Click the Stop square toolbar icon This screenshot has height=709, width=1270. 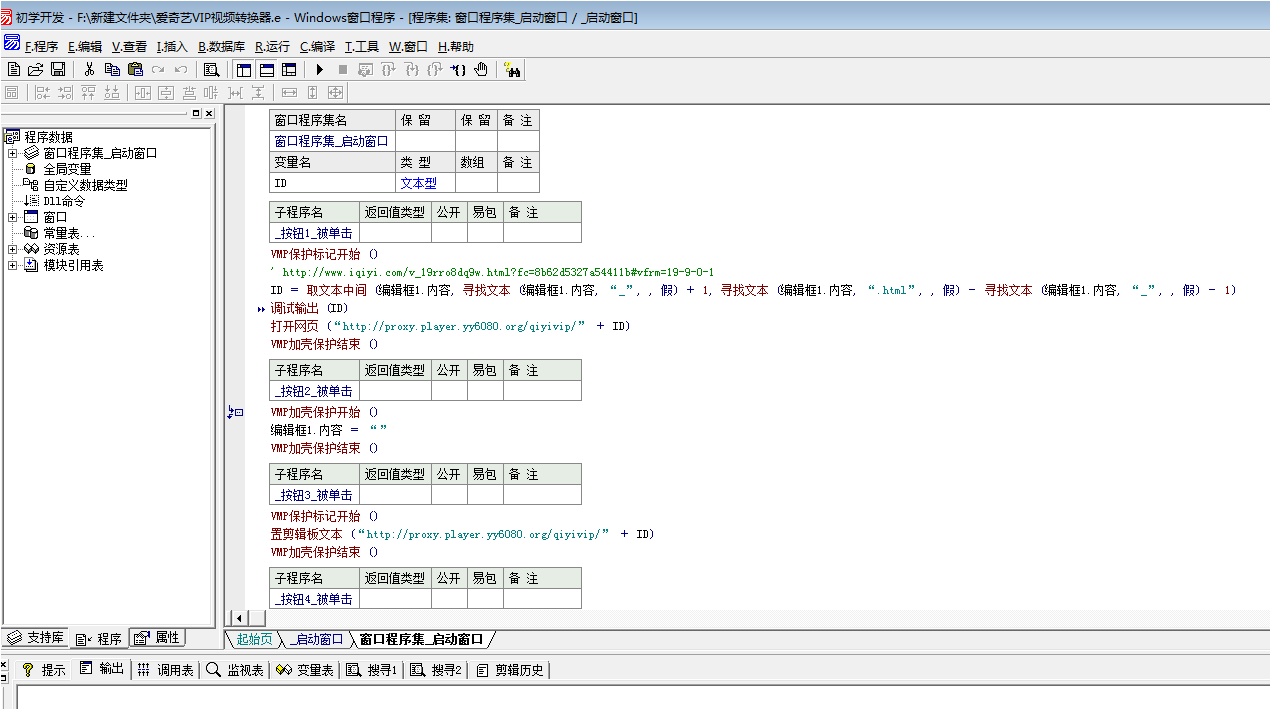click(343, 69)
